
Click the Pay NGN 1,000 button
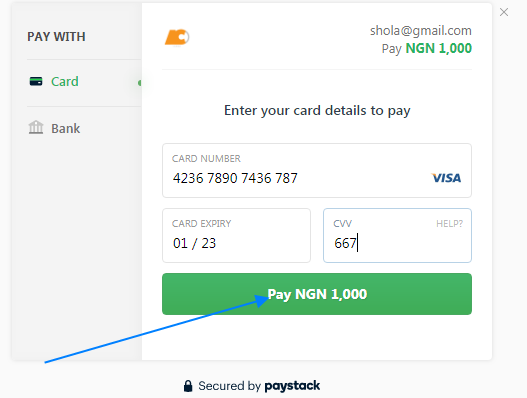coord(317,294)
